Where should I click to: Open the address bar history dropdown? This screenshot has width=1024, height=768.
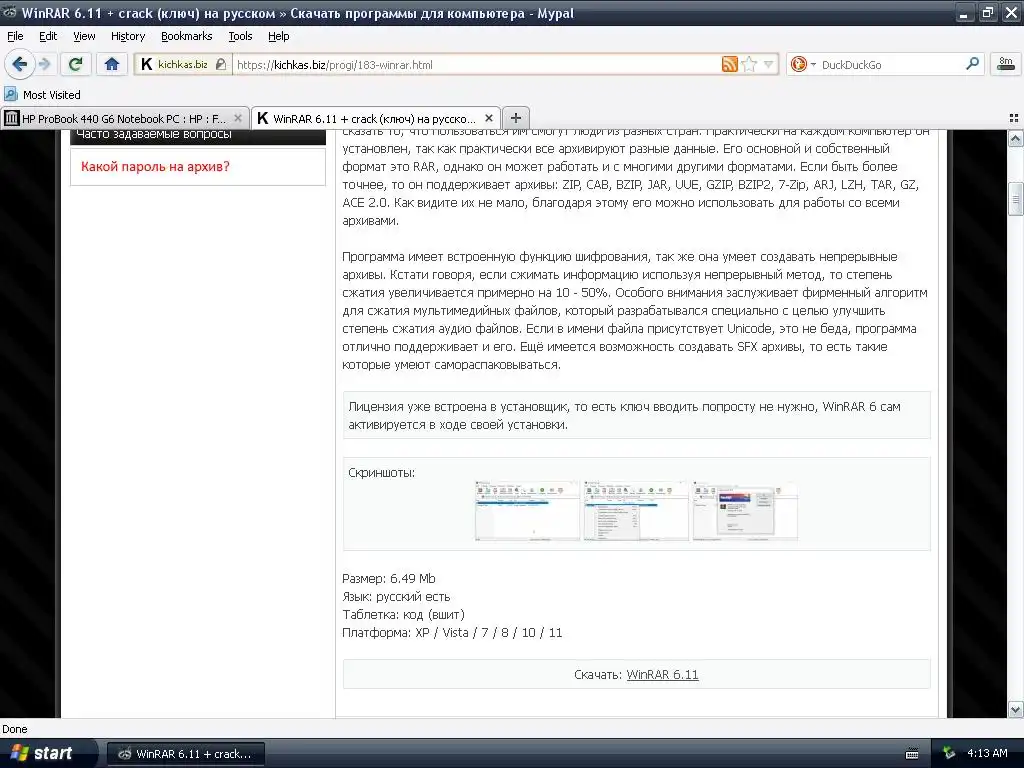click(769, 64)
